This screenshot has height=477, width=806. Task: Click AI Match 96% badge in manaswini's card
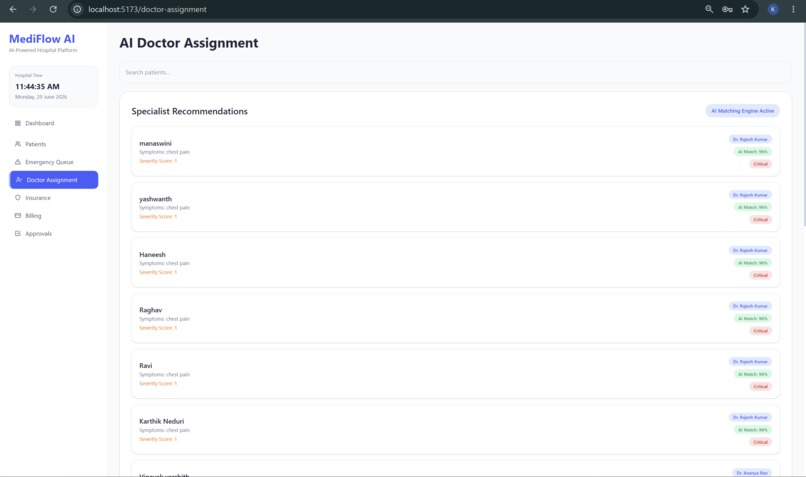click(753, 152)
